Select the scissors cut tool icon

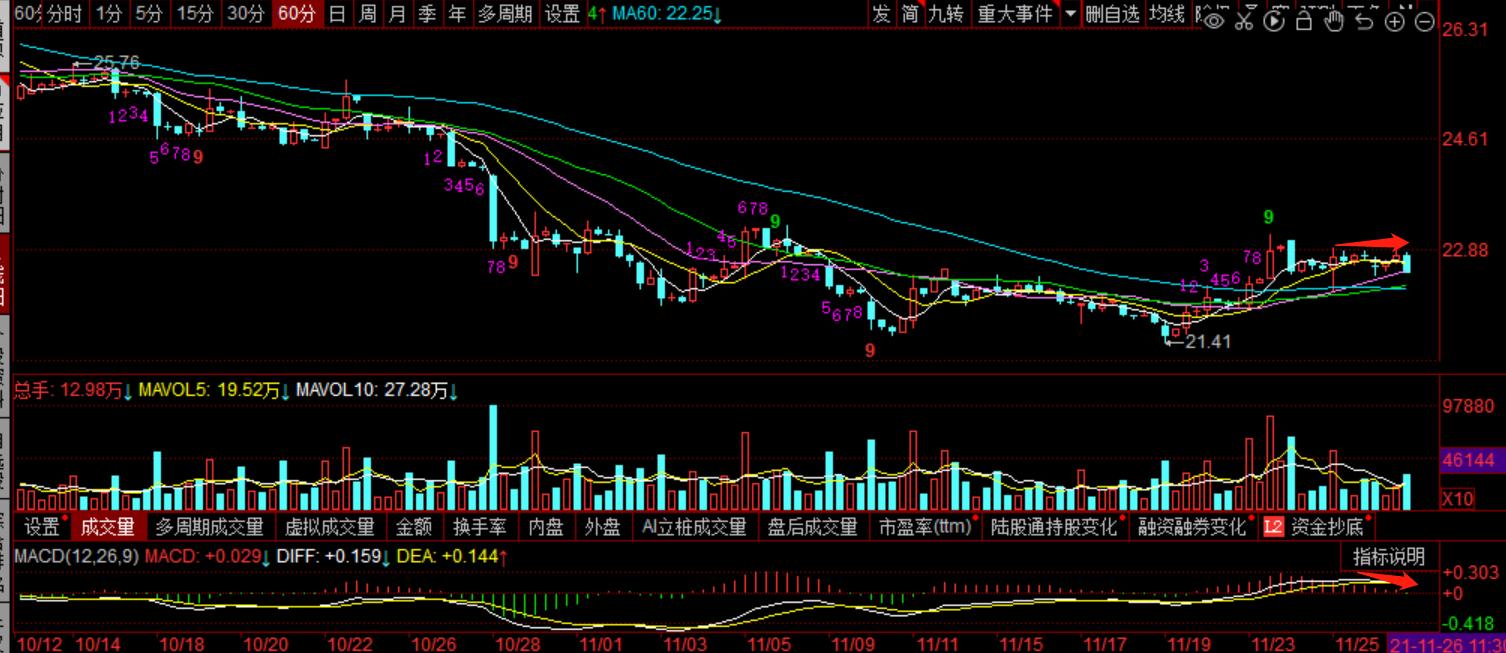point(1244,21)
